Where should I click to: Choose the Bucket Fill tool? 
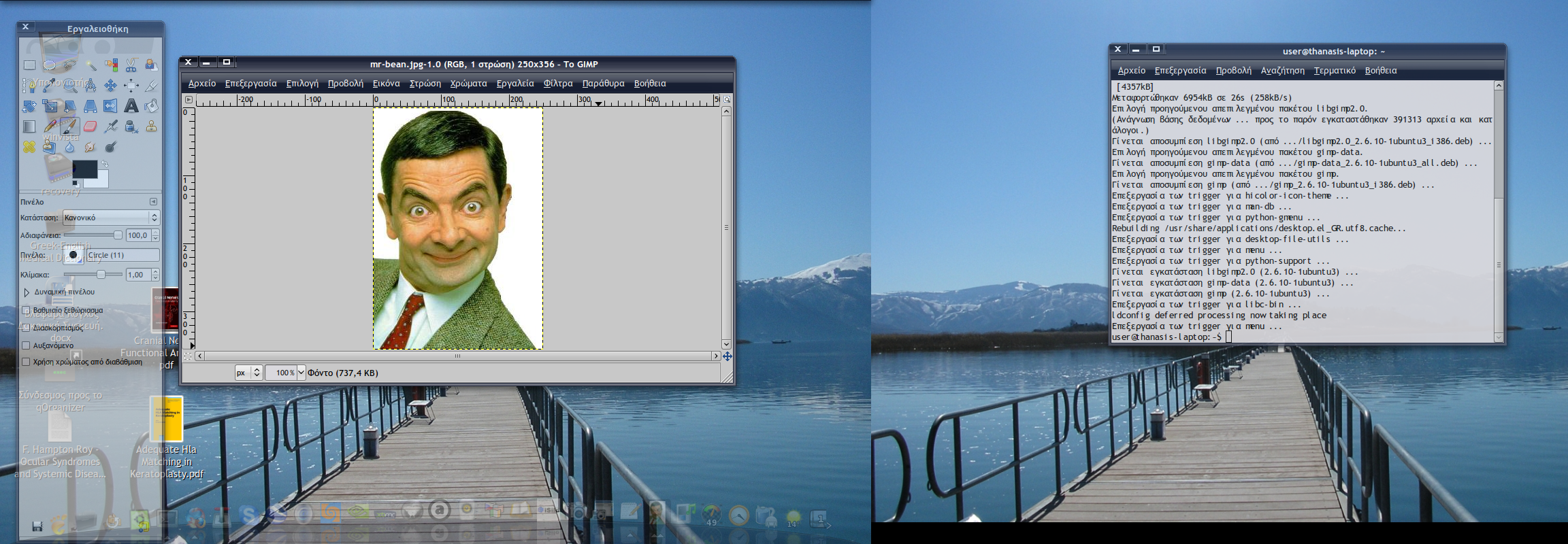click(151, 106)
